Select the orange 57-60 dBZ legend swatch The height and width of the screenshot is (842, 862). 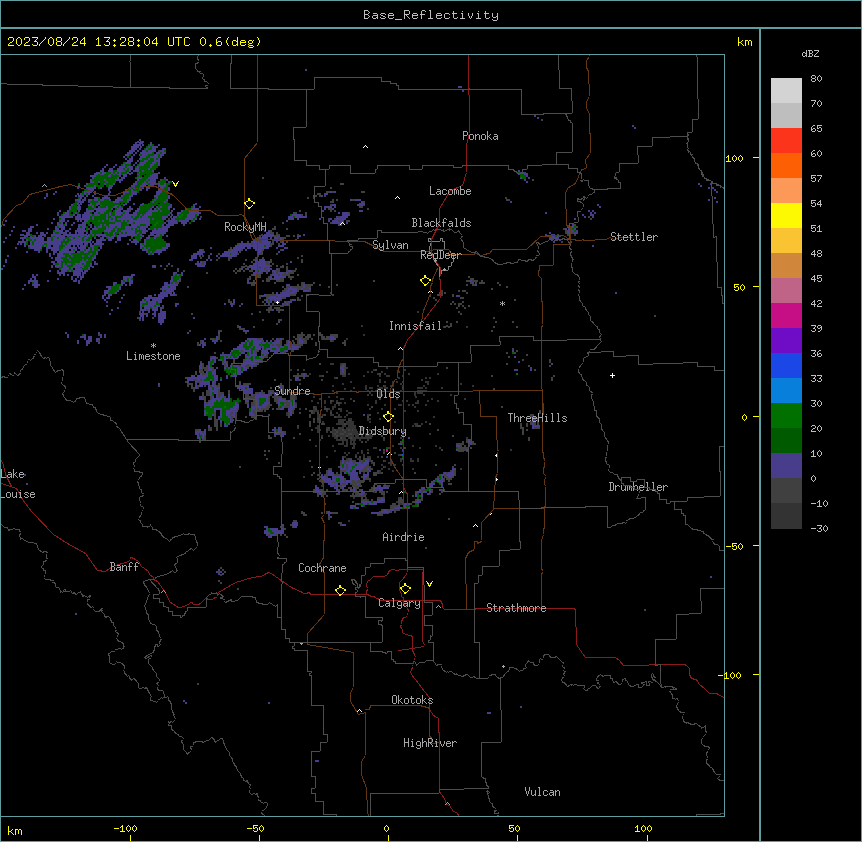pyautogui.click(x=786, y=165)
